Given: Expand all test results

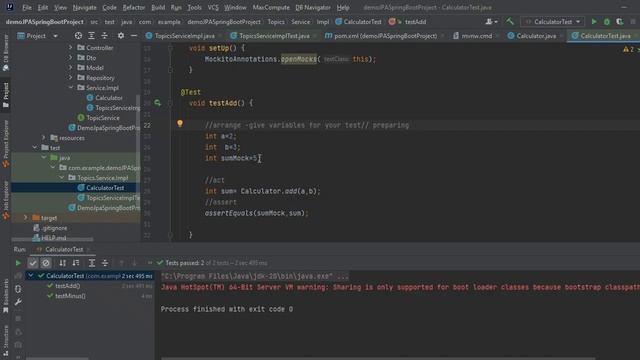Looking at the screenshot, I should (x=92, y=263).
